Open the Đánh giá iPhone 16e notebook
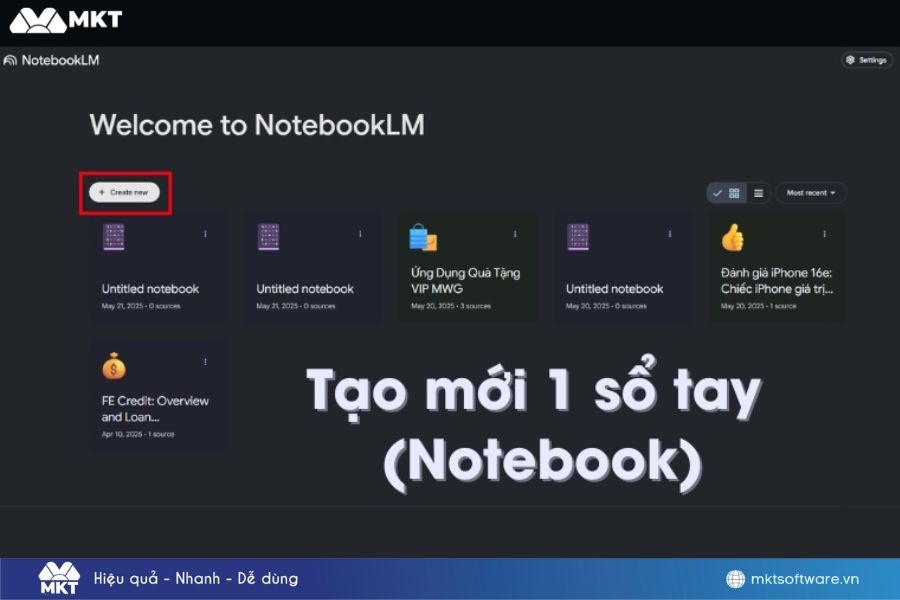The height and width of the screenshot is (600, 900). click(x=776, y=280)
